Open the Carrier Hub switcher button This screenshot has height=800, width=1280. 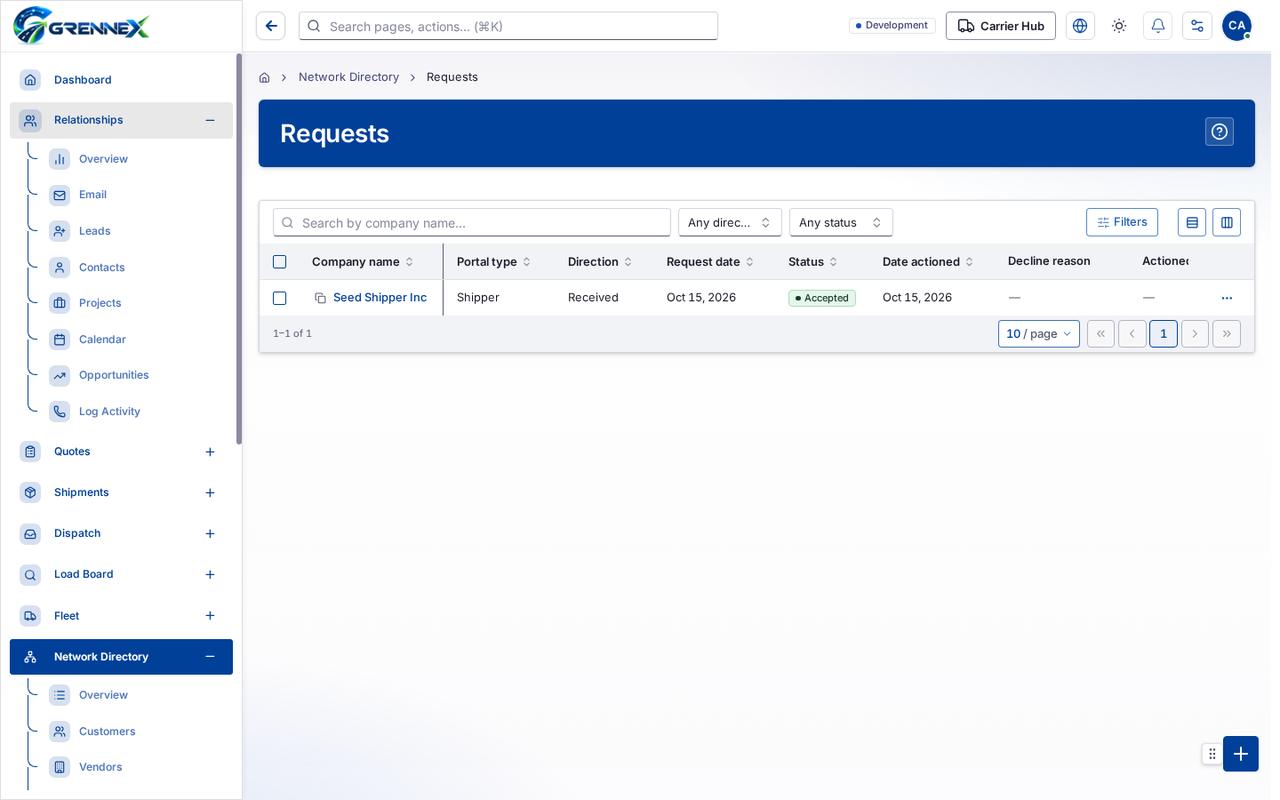click(x=1001, y=26)
